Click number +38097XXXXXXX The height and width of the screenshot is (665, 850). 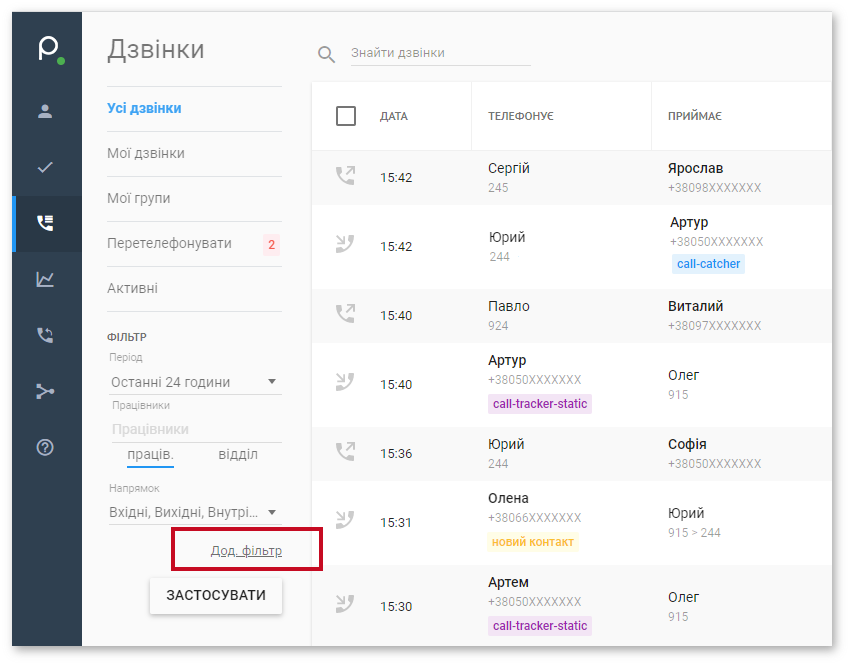714,326
